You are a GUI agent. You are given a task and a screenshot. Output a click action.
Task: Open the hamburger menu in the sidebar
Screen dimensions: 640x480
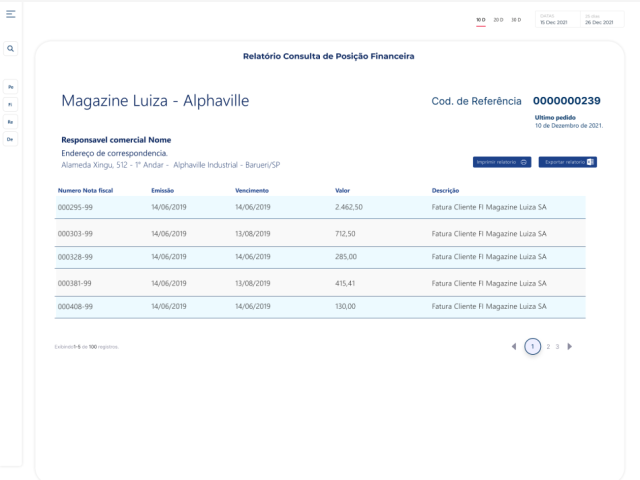tap(11, 14)
